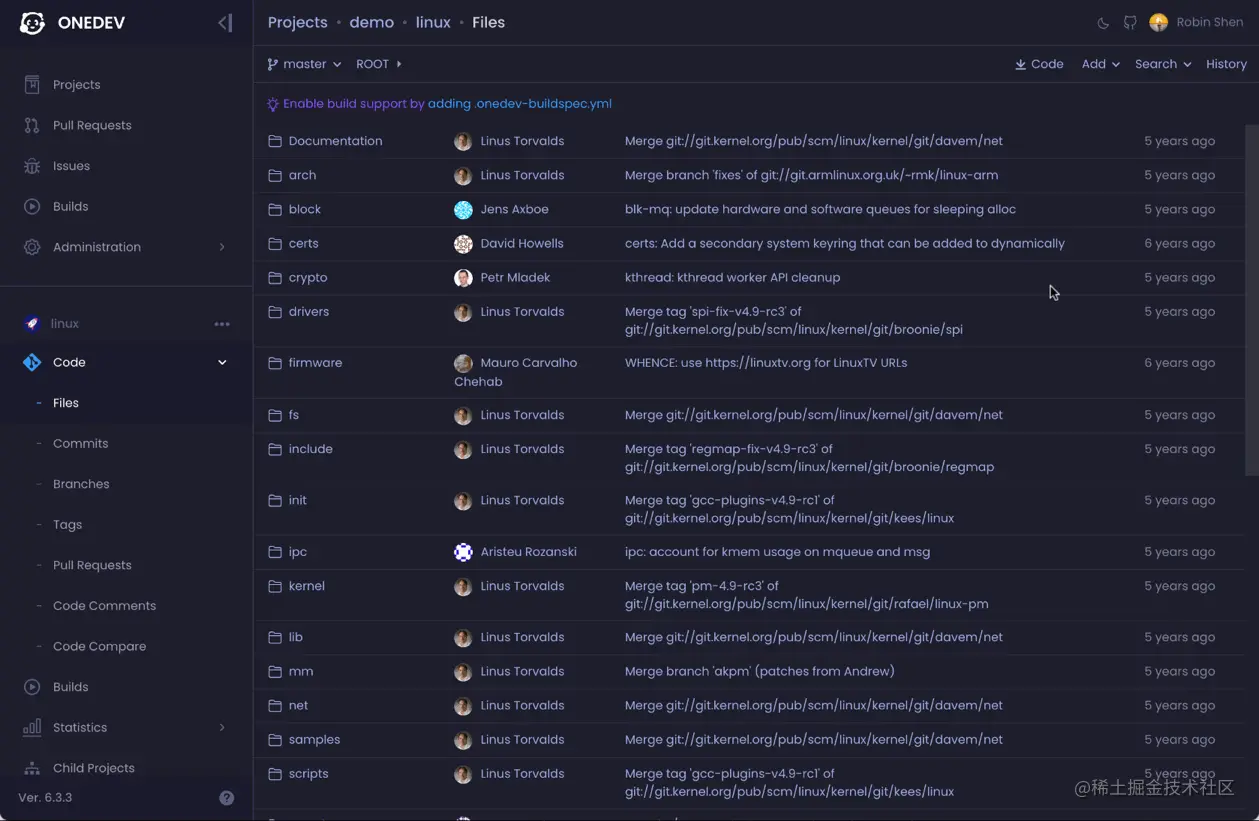
Task: Collapse the sidebar with the arrow icon
Action: coord(225,23)
